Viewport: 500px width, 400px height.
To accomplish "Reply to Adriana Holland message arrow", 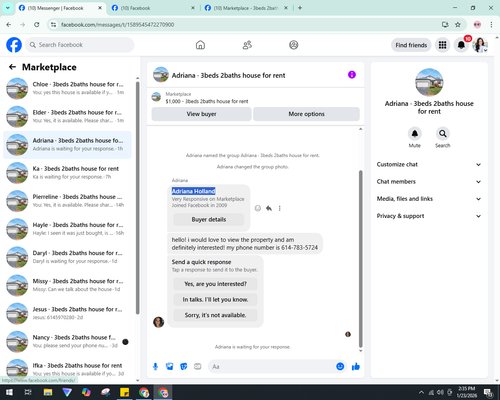I will 269,208.
